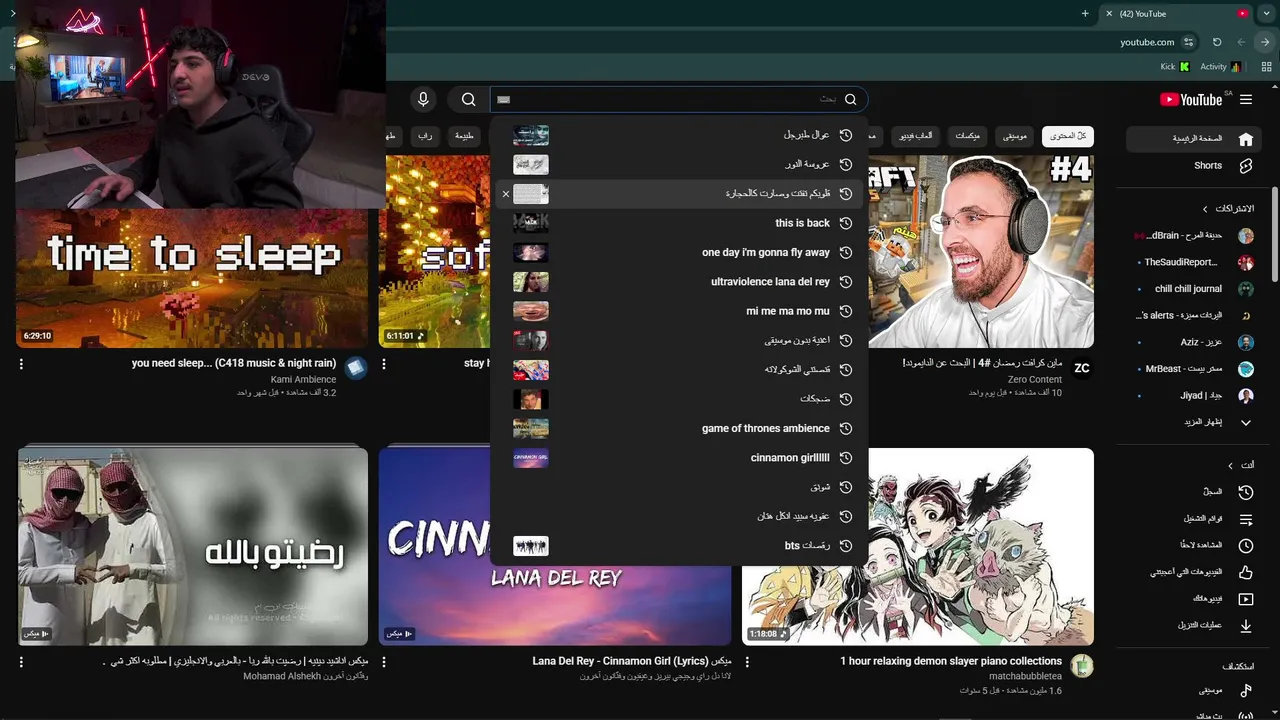1280x720 pixels.
Task: Select the Music filter chip
Action: (1015, 135)
